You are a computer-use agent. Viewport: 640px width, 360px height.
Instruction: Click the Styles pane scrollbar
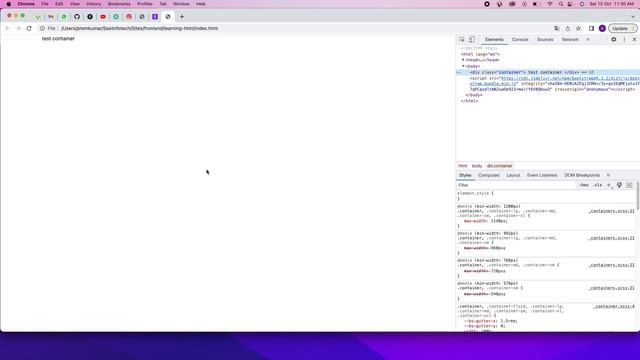pyautogui.click(x=638, y=195)
